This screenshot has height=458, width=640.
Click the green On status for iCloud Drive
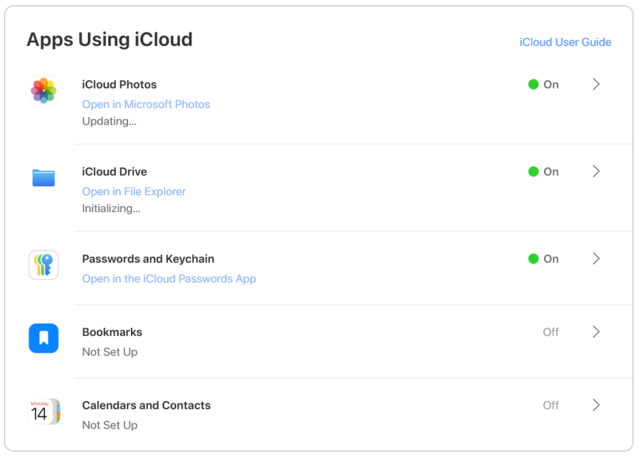543,172
